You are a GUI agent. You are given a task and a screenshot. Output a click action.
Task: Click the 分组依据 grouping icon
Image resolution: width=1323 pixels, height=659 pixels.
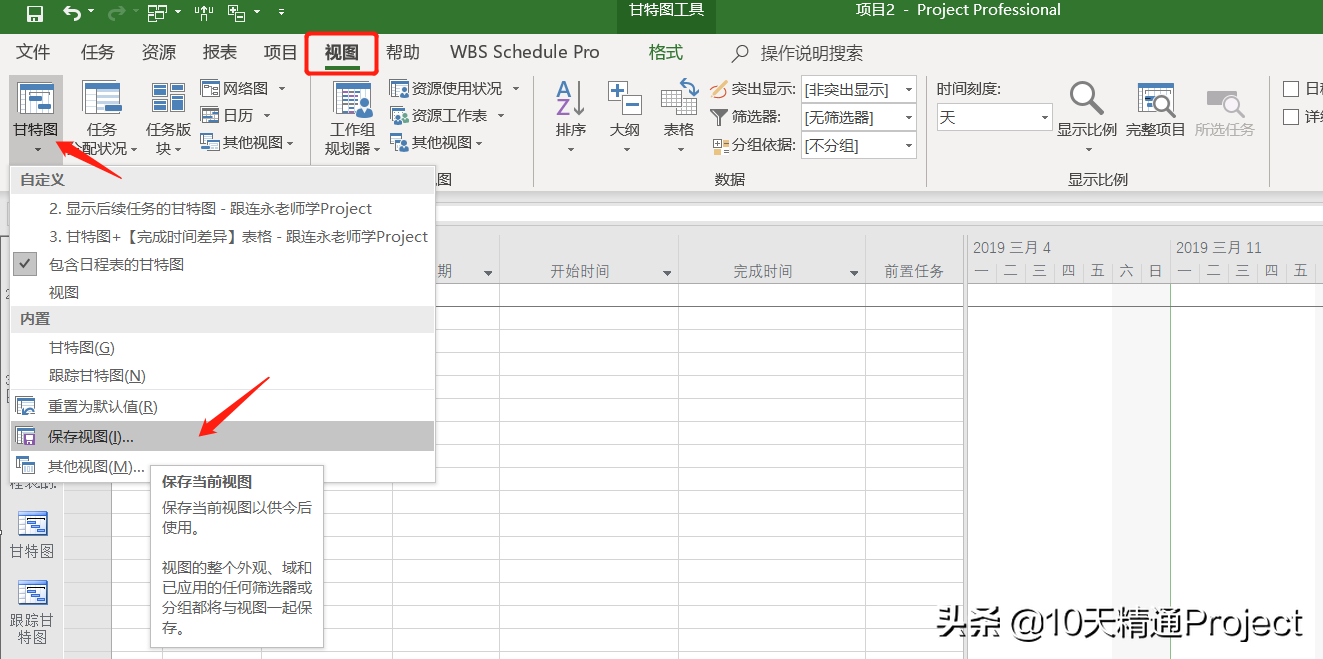tap(721, 146)
